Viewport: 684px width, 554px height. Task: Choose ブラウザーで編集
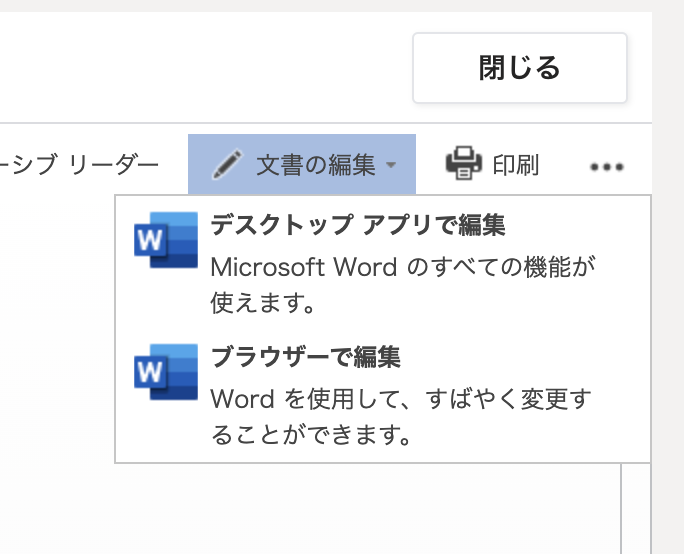305,357
